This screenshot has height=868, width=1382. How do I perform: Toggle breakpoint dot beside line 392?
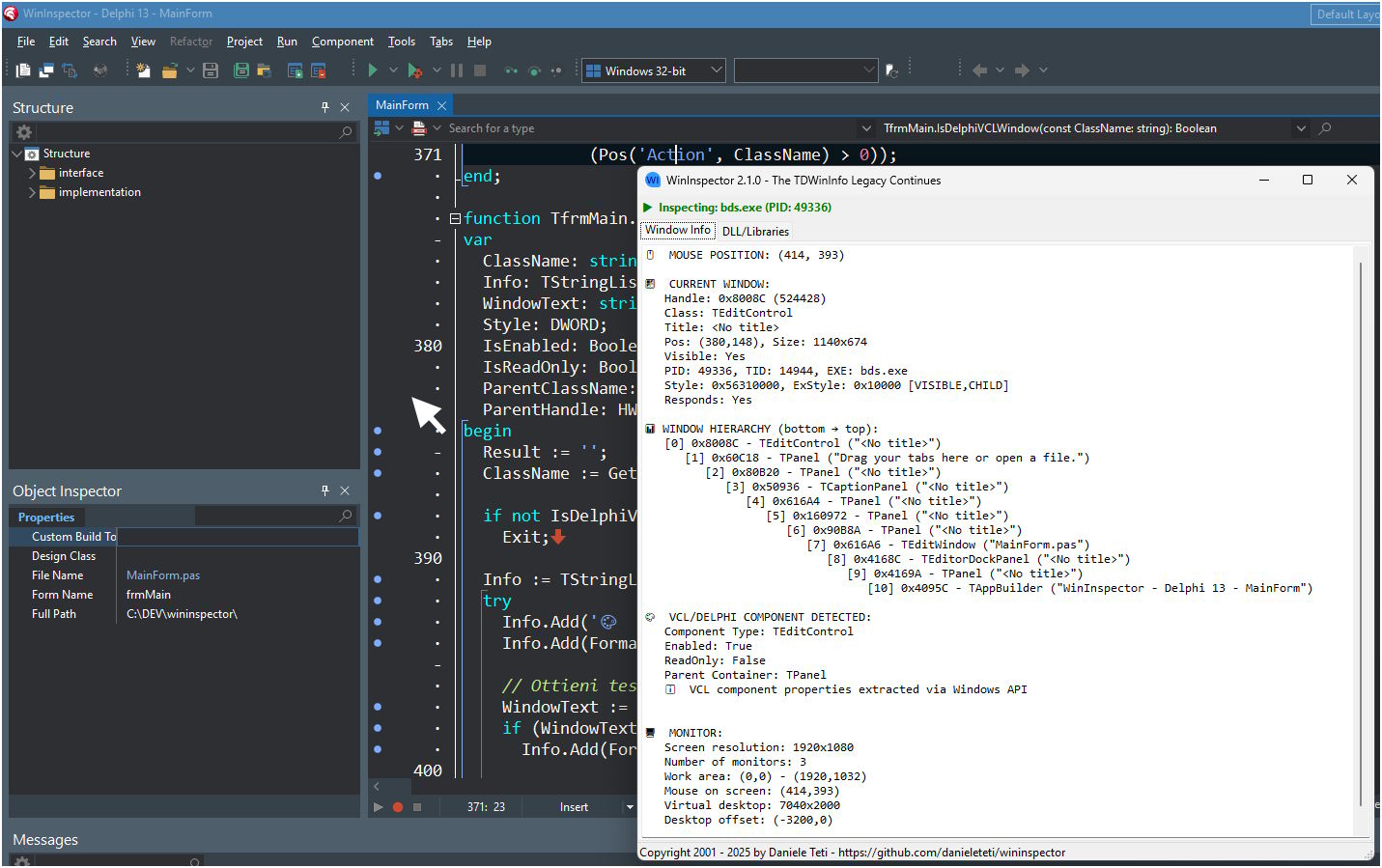(377, 601)
